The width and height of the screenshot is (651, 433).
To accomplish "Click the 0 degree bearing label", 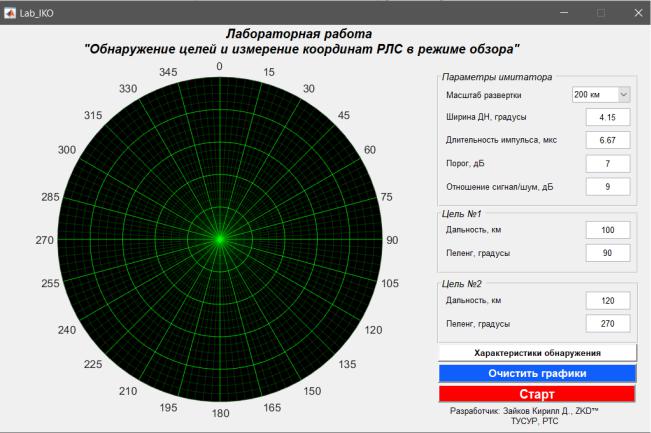I will click(219, 66).
